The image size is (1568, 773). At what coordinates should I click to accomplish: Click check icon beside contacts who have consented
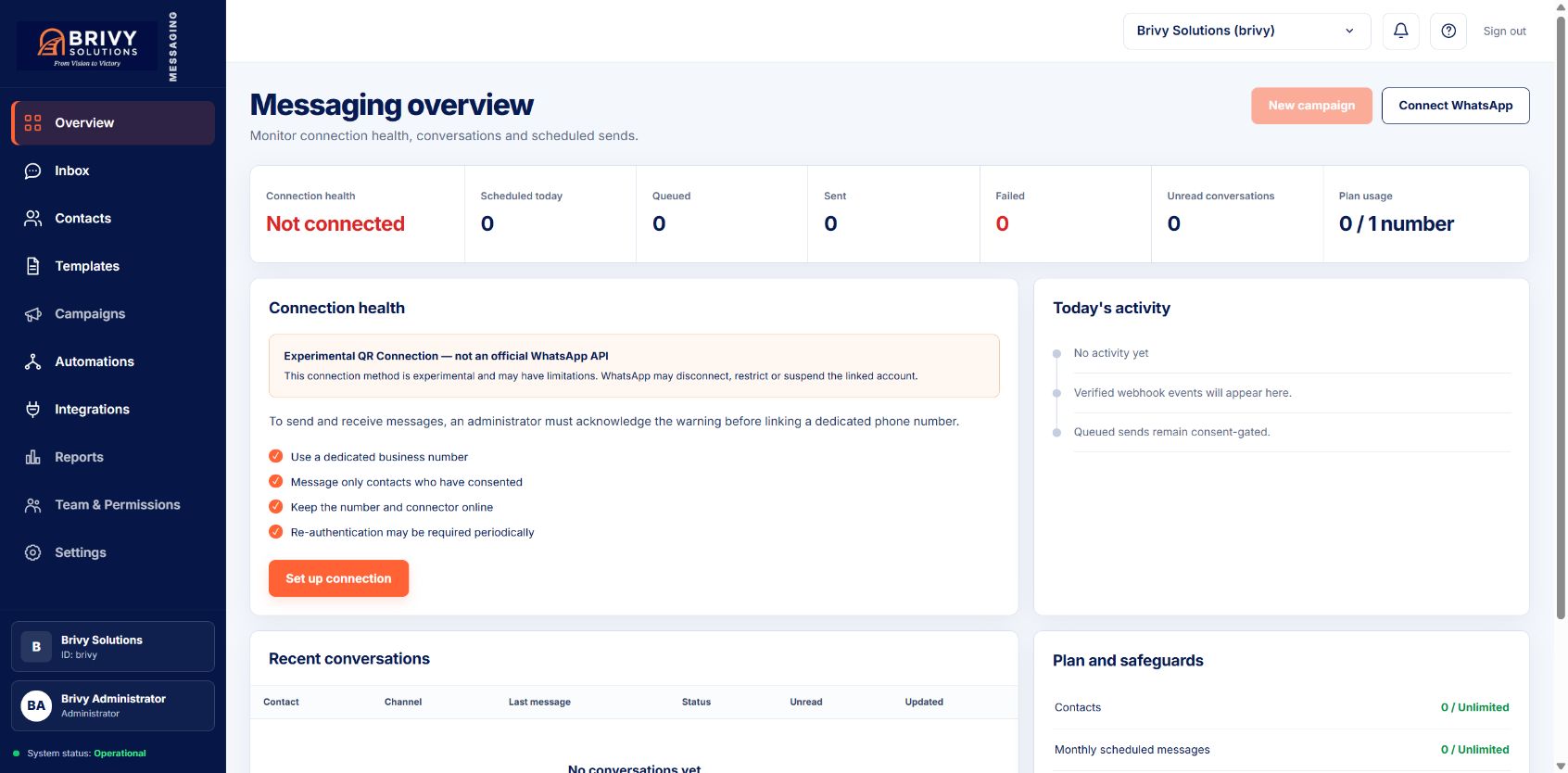275,481
